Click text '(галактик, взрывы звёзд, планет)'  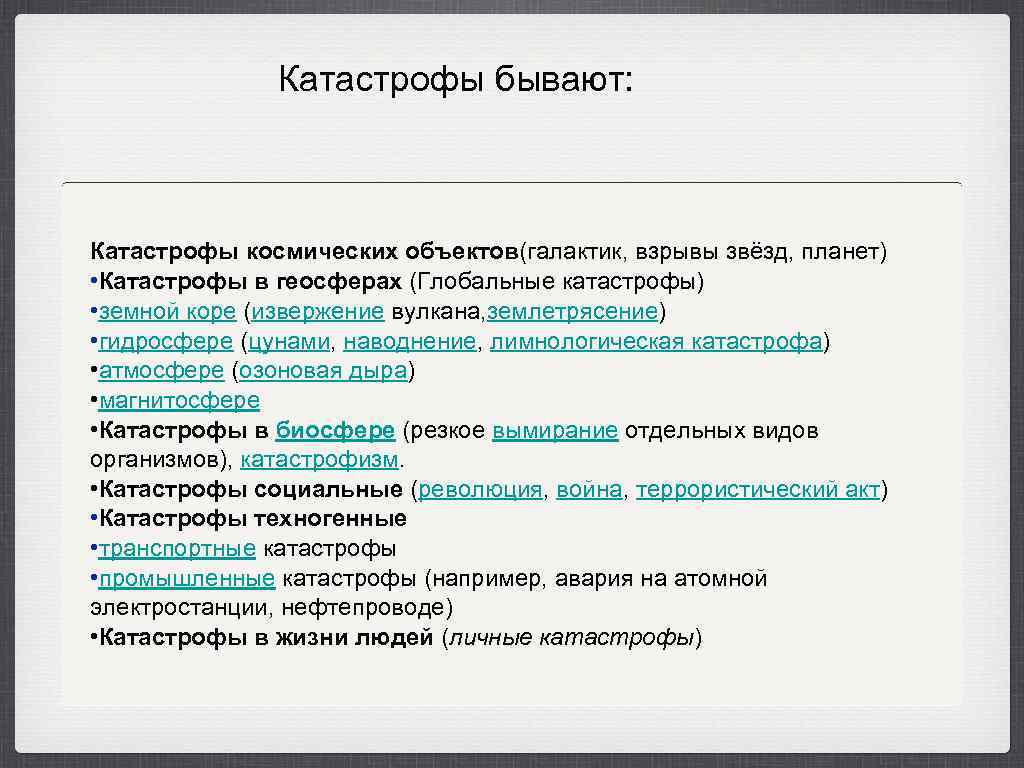pyautogui.click(x=703, y=251)
